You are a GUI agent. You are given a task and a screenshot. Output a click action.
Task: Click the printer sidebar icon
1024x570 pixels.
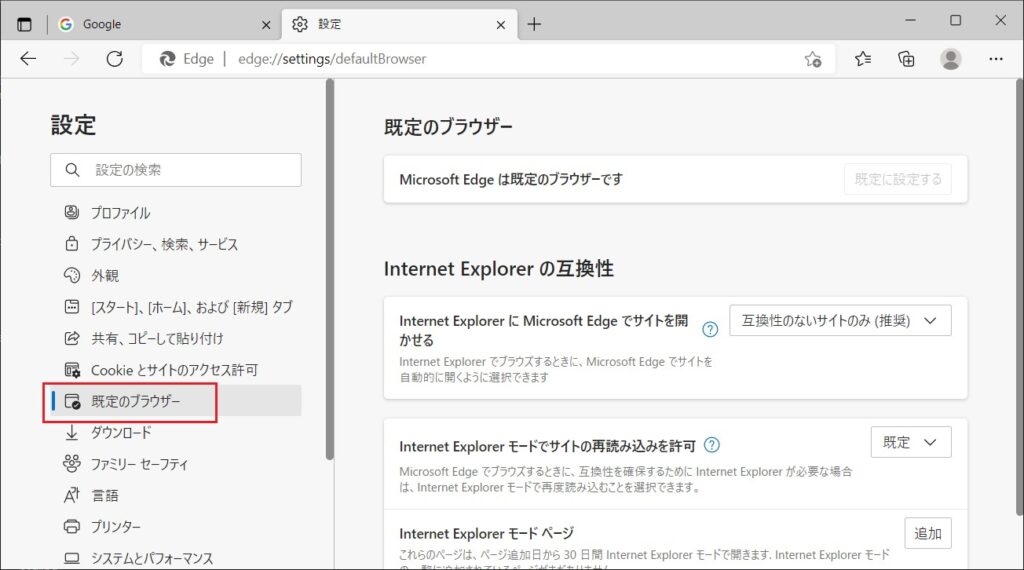72,526
